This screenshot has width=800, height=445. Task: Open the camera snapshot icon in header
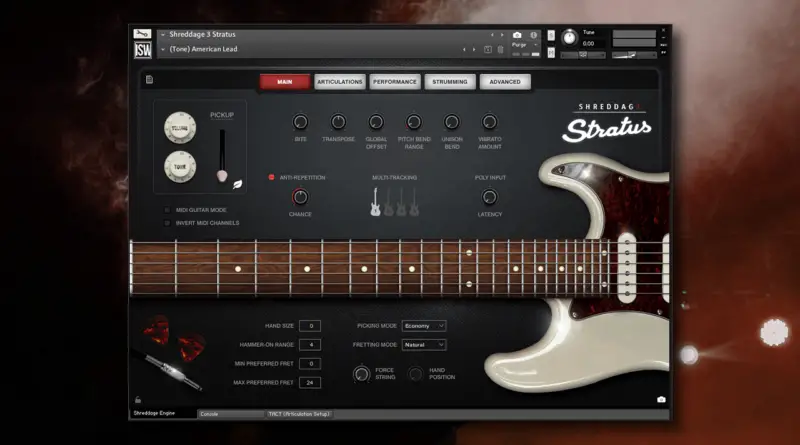coord(517,35)
